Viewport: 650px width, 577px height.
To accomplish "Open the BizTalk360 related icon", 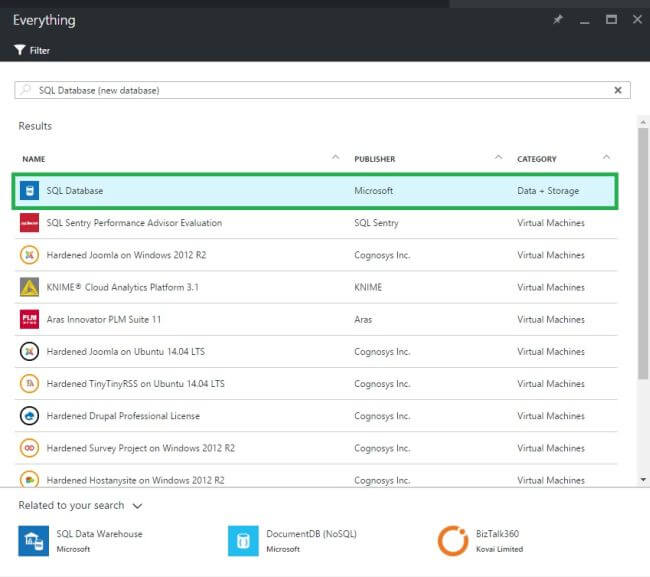I will (453, 541).
